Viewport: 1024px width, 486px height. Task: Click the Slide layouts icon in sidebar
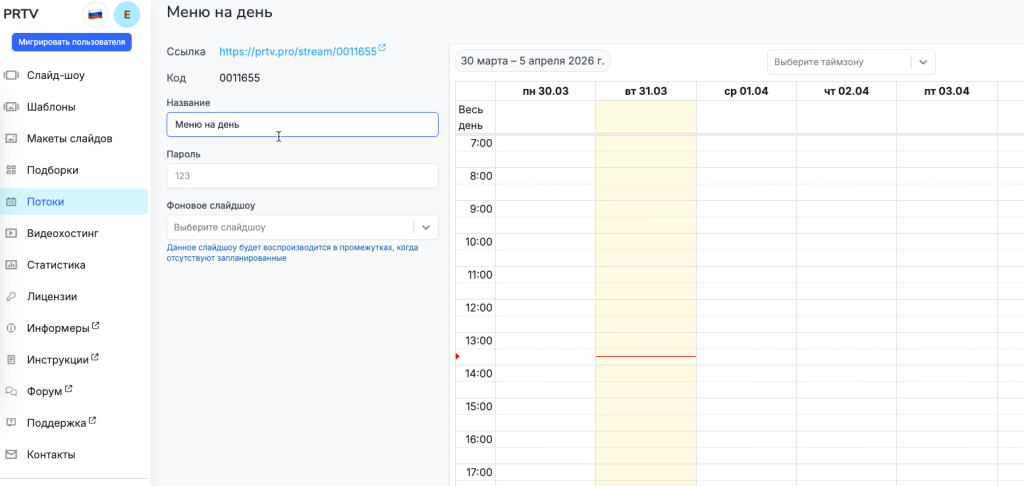tap(12, 139)
